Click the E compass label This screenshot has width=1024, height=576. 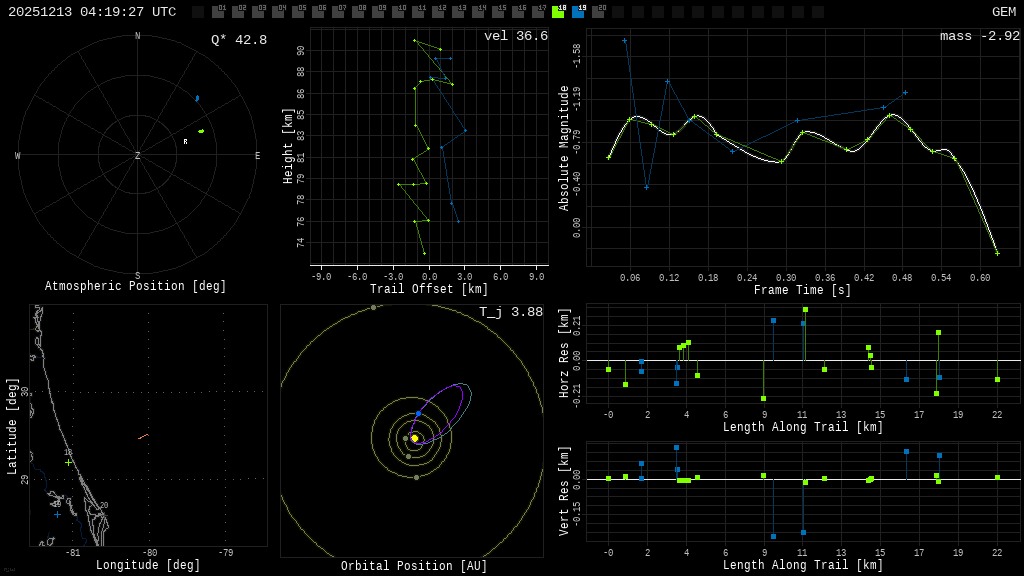pyautogui.click(x=257, y=155)
